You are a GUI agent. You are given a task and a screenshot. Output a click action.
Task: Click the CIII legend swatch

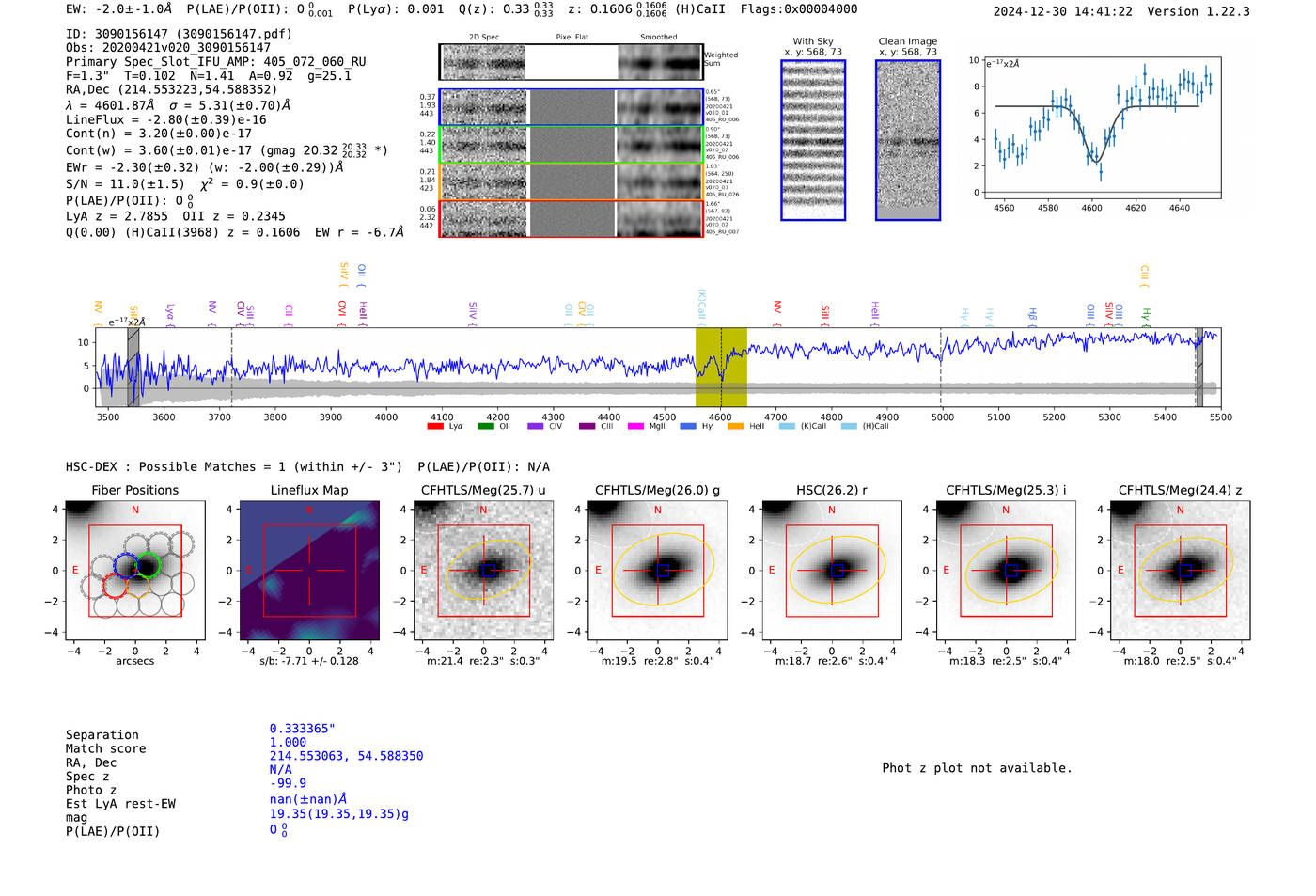pos(587,426)
